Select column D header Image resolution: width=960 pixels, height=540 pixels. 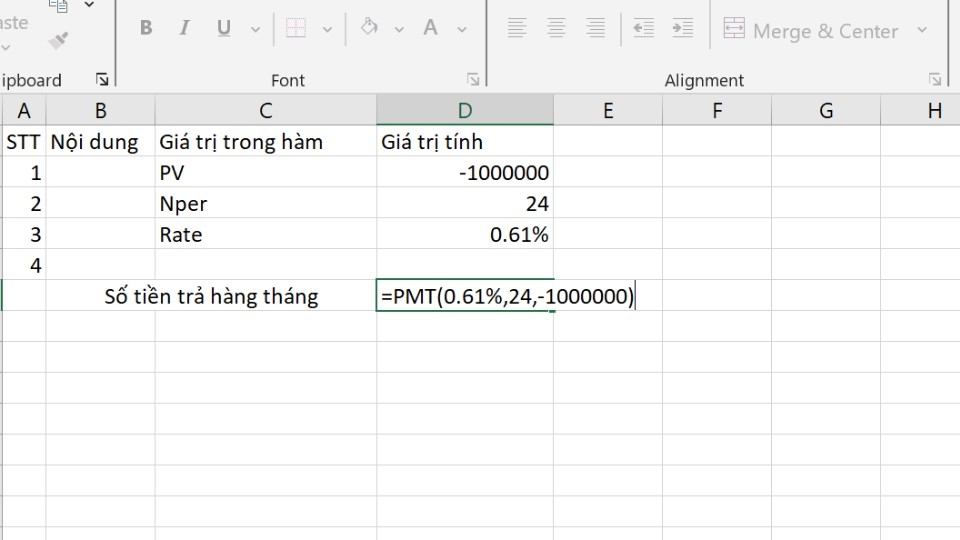coord(465,111)
